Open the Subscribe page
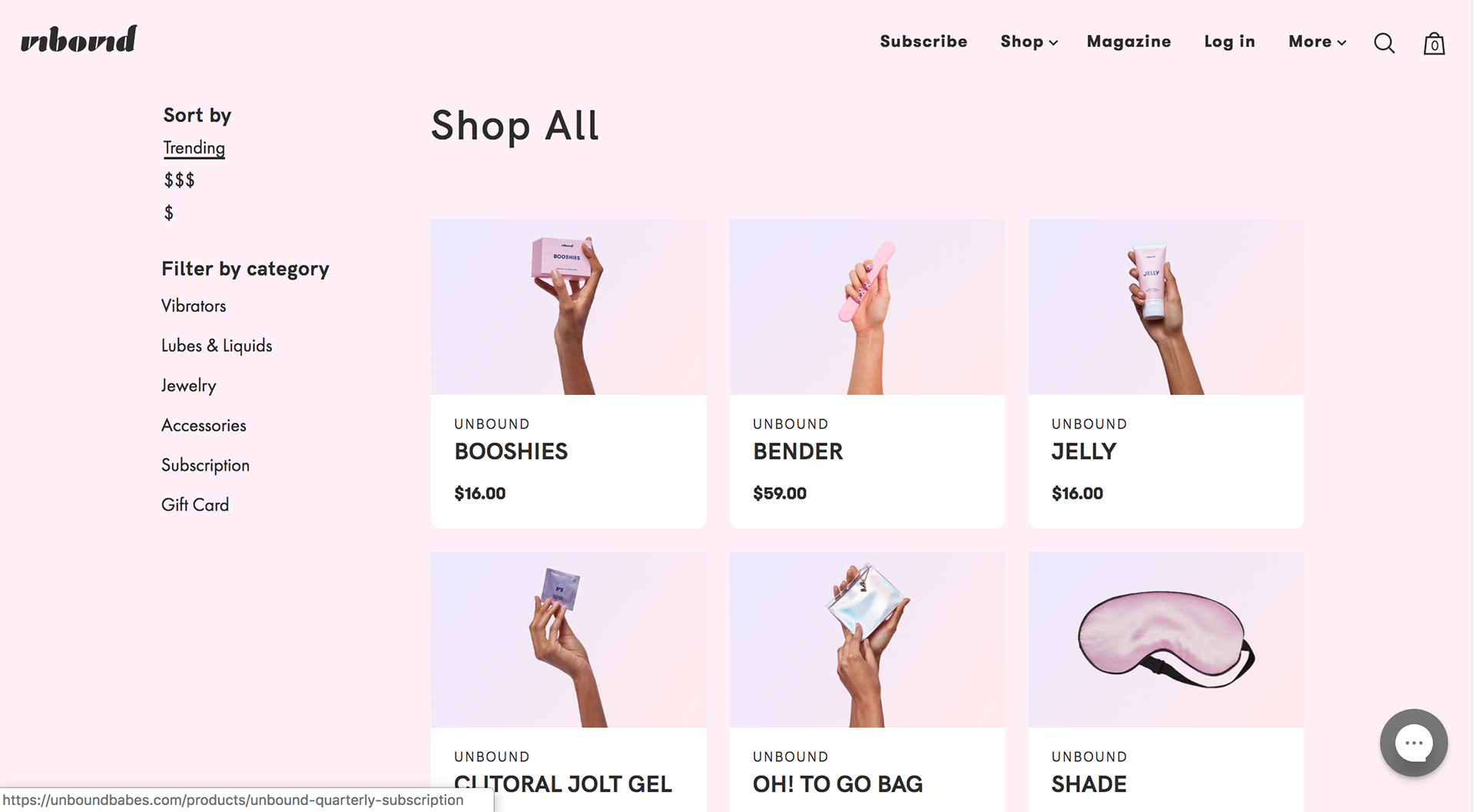Image resolution: width=1475 pixels, height=812 pixels. click(923, 41)
